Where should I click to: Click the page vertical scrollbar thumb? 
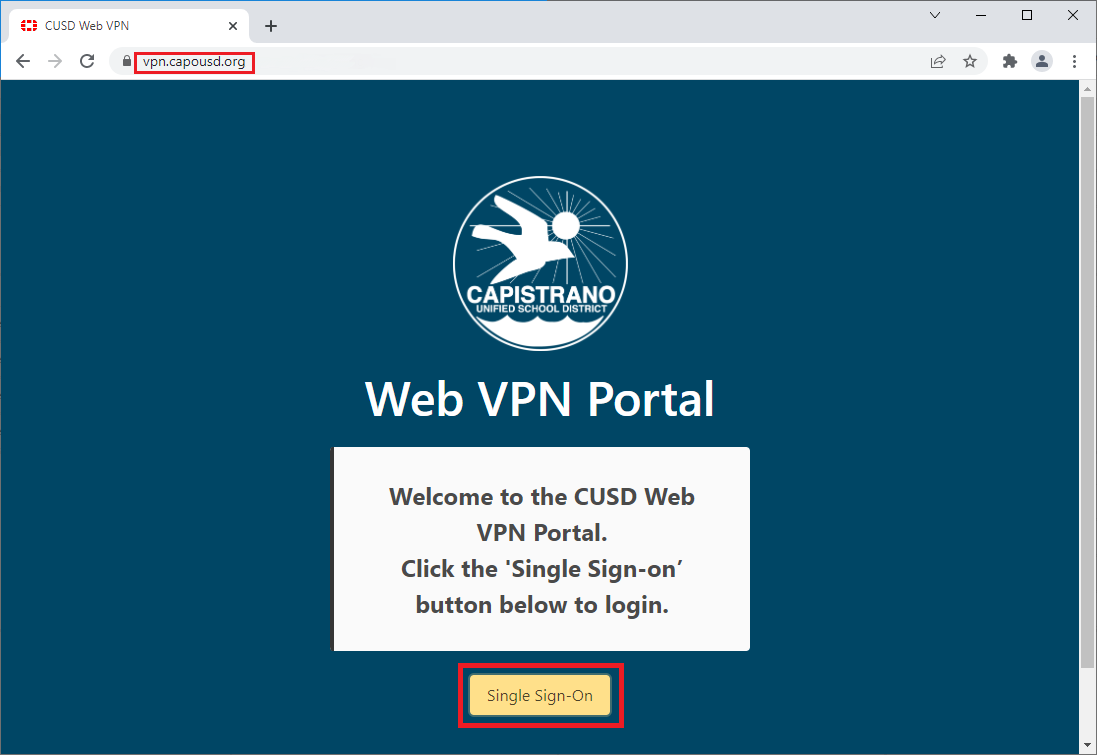coord(1087,382)
